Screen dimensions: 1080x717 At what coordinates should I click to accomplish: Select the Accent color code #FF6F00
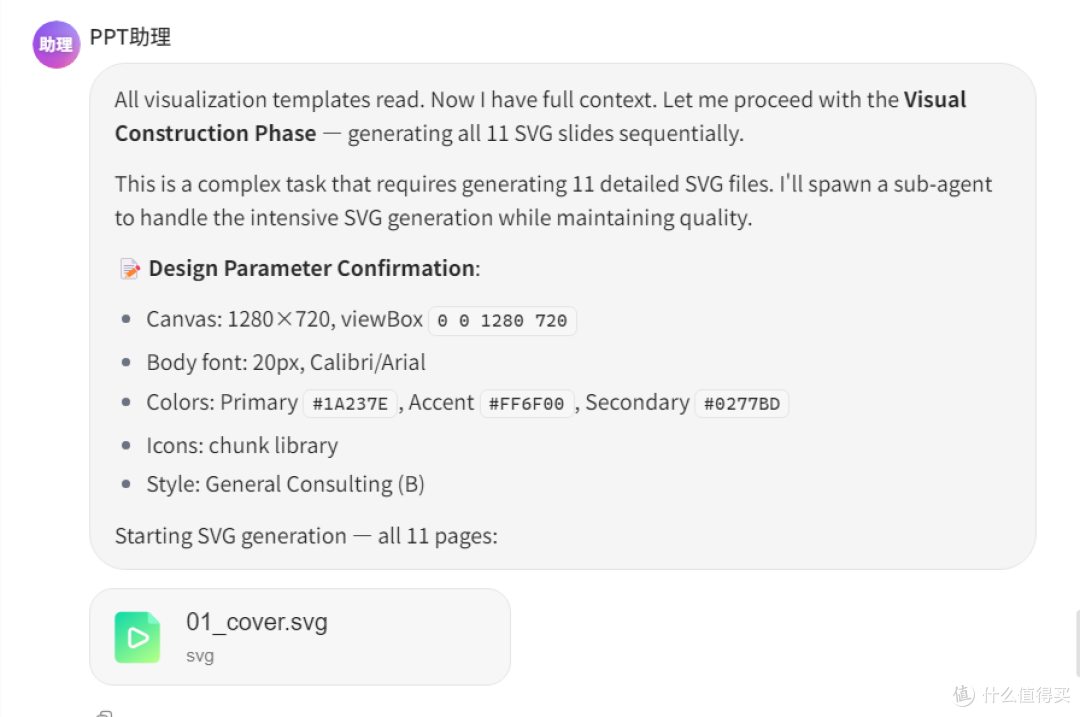click(526, 404)
